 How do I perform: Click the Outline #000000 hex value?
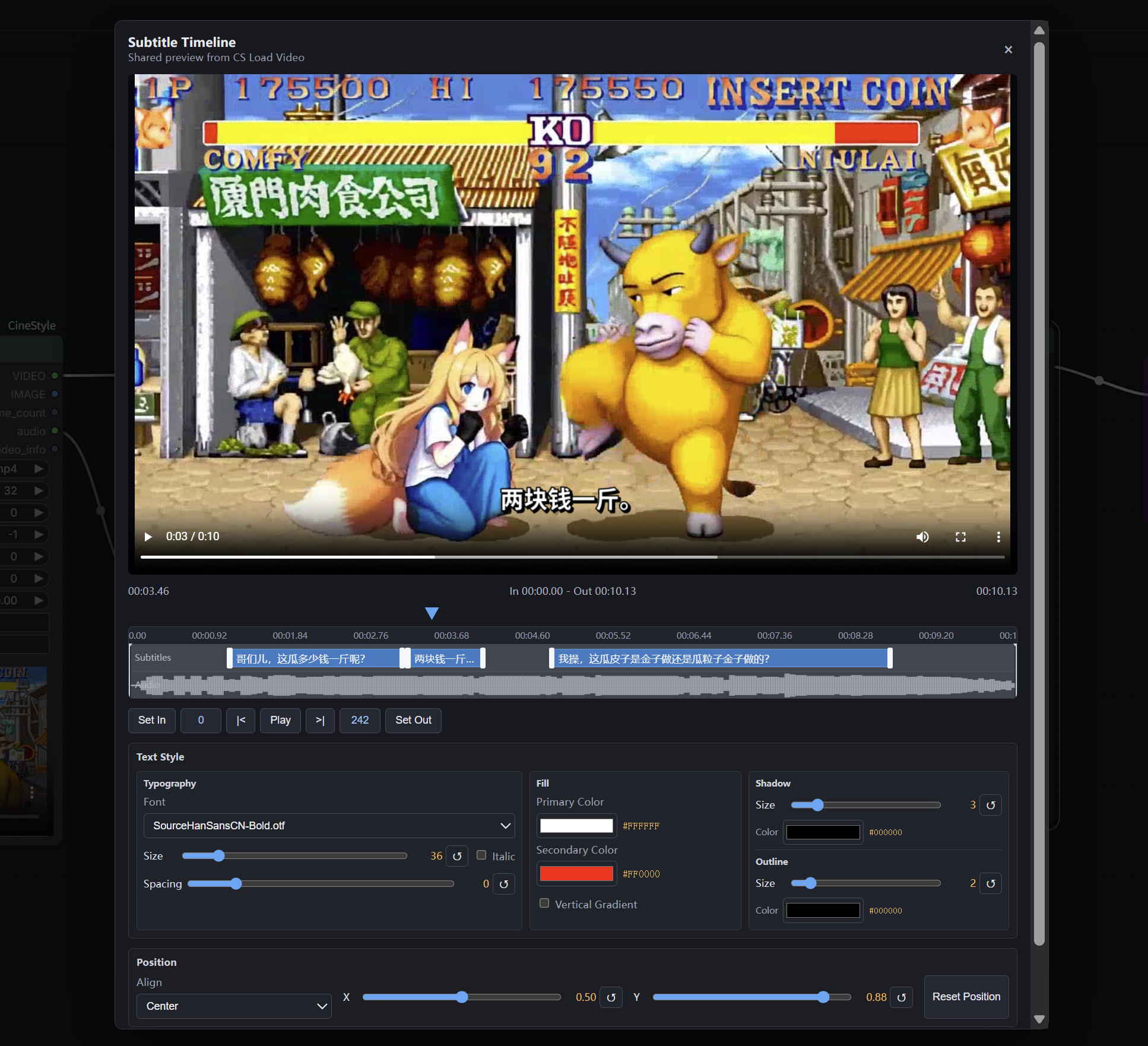(x=885, y=911)
